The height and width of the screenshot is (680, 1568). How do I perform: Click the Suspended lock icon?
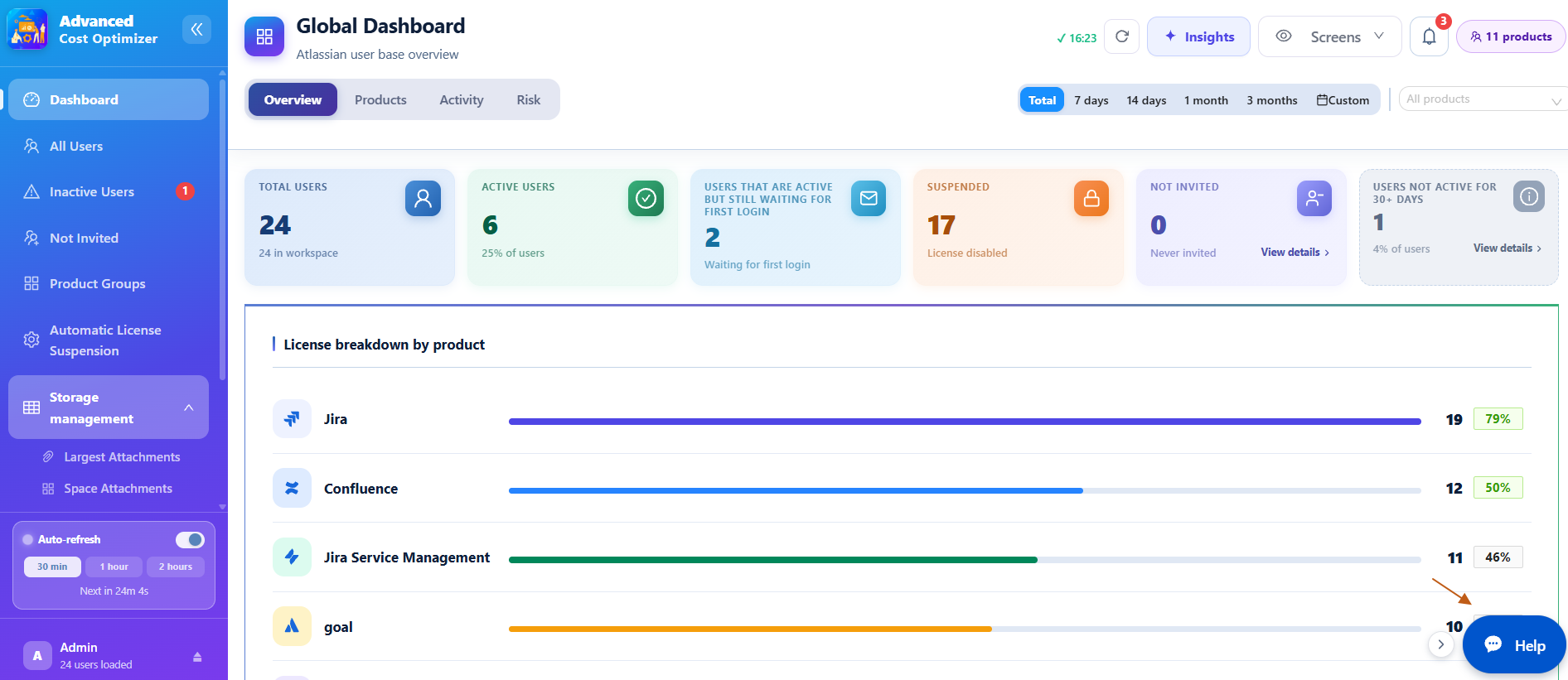1091,199
